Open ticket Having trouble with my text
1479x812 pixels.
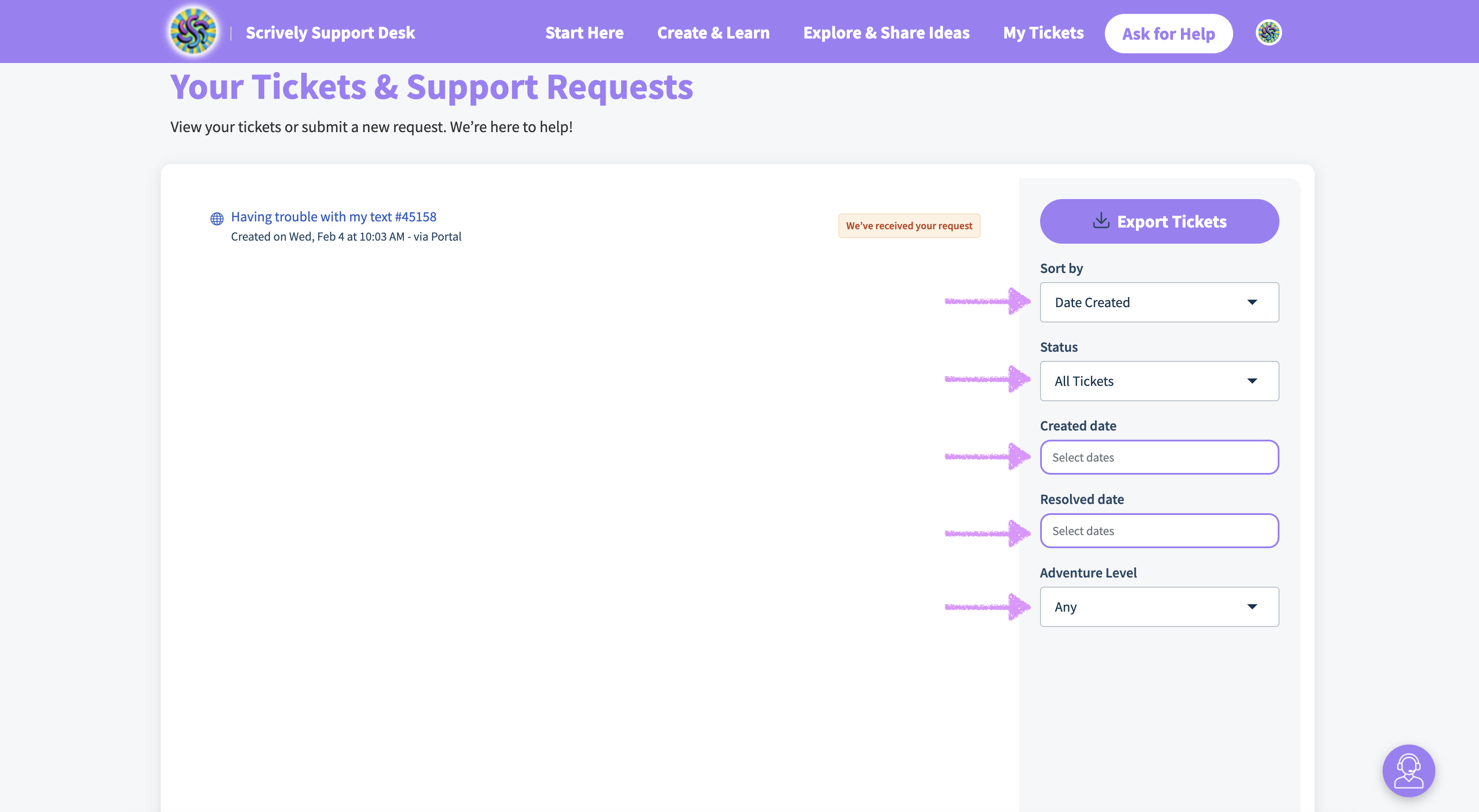pos(333,216)
